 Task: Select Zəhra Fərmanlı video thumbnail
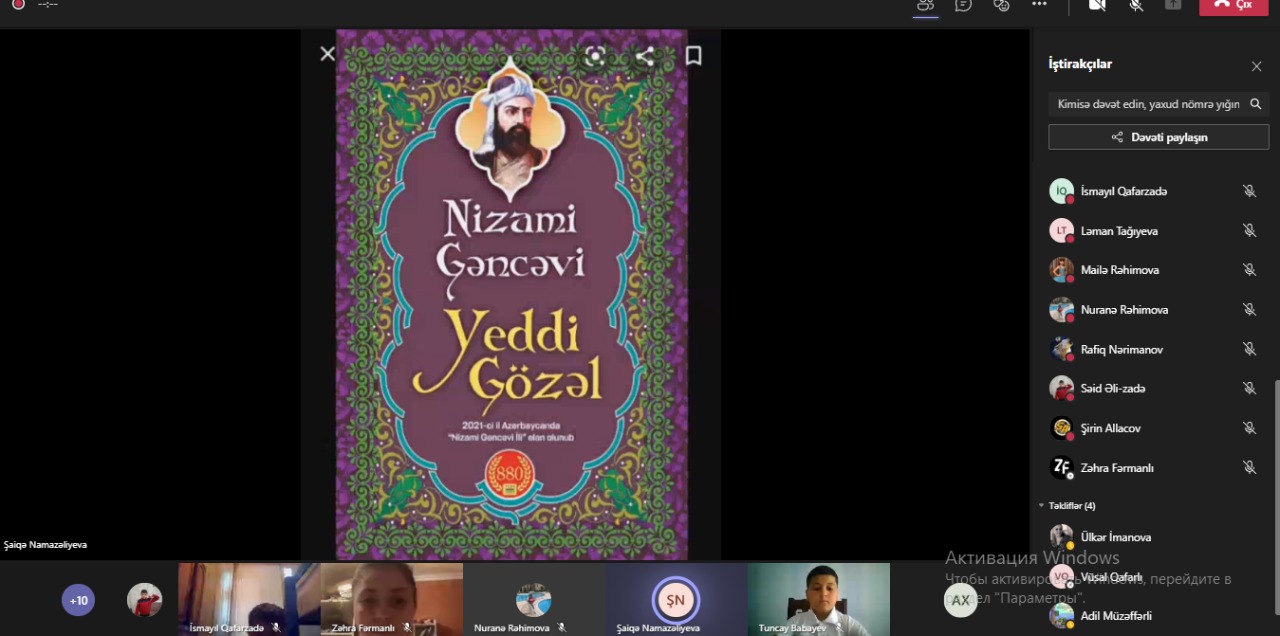coord(392,599)
